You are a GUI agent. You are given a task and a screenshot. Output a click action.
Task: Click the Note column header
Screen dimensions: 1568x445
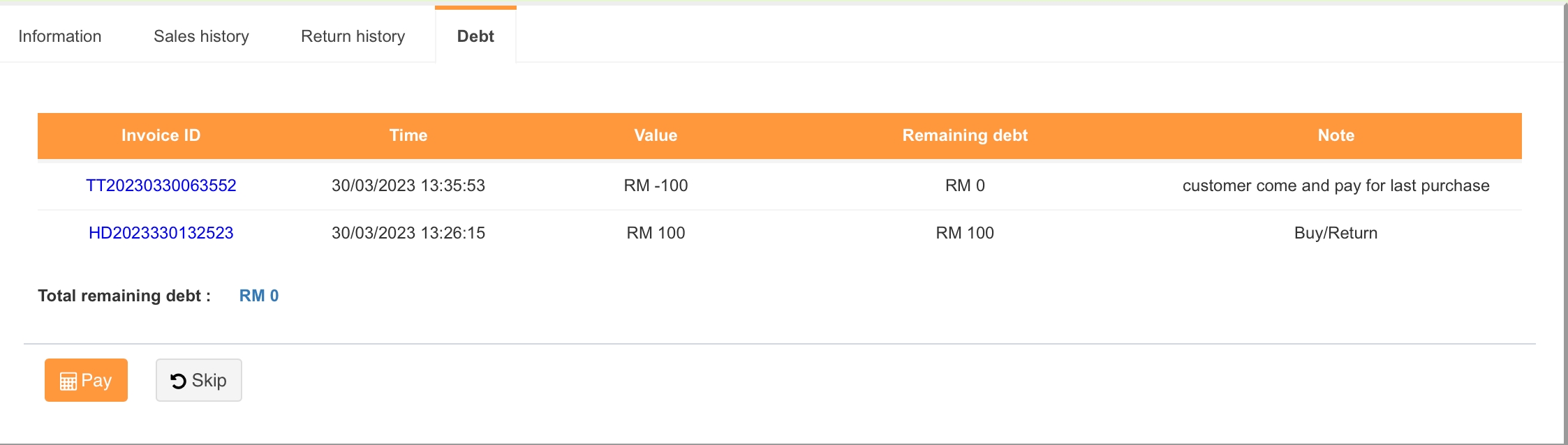point(1336,135)
